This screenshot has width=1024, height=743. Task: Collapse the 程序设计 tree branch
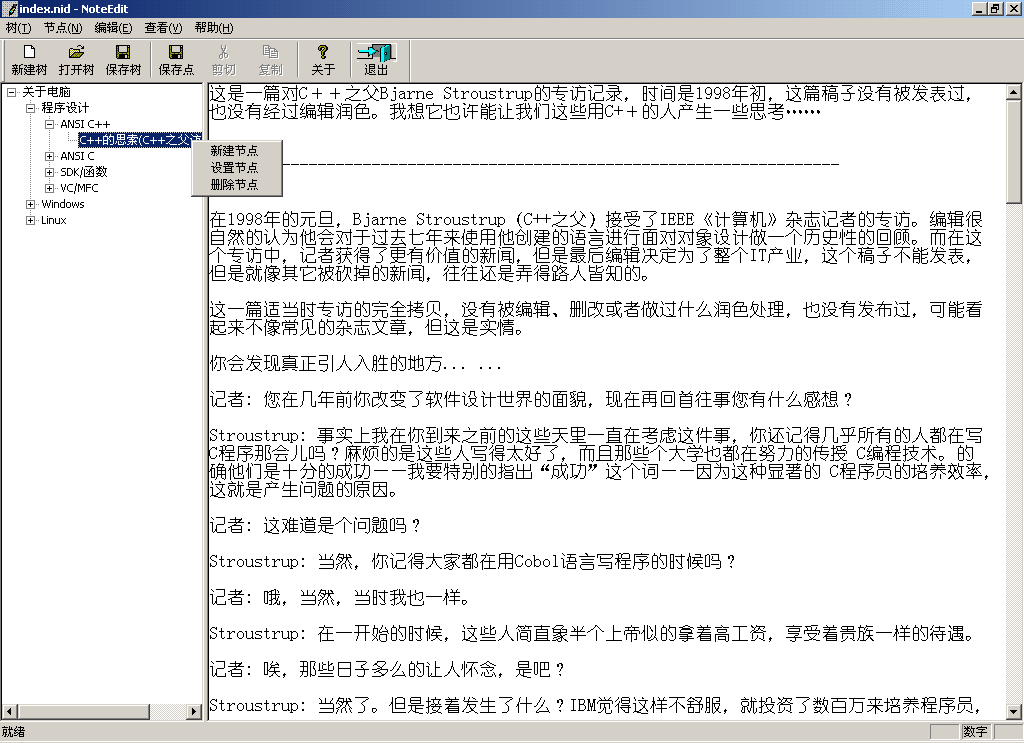(31, 108)
